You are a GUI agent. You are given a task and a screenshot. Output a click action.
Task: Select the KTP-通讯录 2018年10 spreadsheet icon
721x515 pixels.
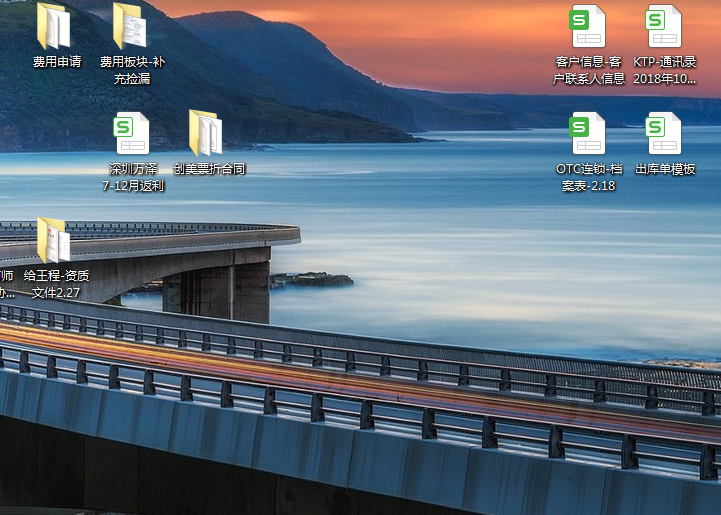click(x=664, y=27)
